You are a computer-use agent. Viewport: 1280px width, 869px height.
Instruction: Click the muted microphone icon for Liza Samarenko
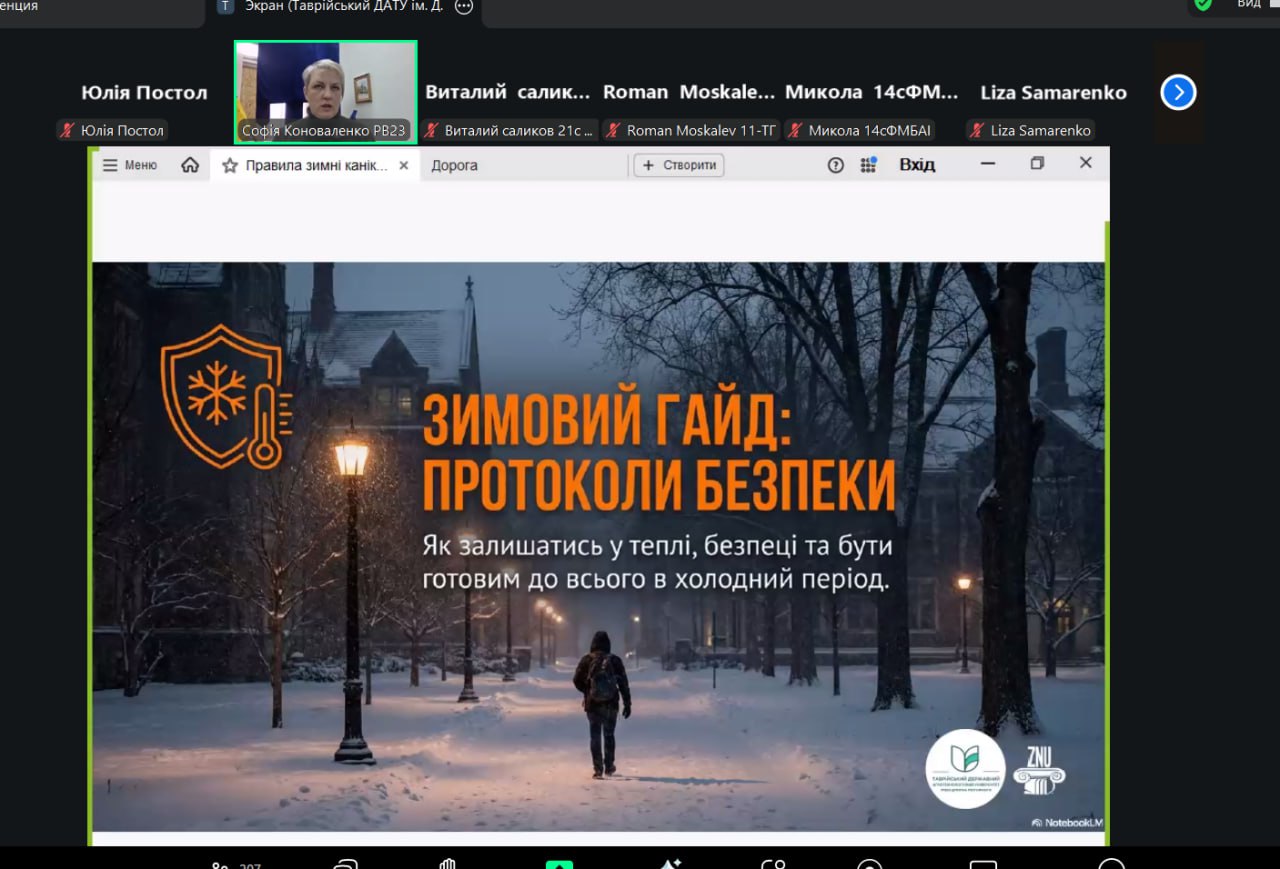pos(977,130)
